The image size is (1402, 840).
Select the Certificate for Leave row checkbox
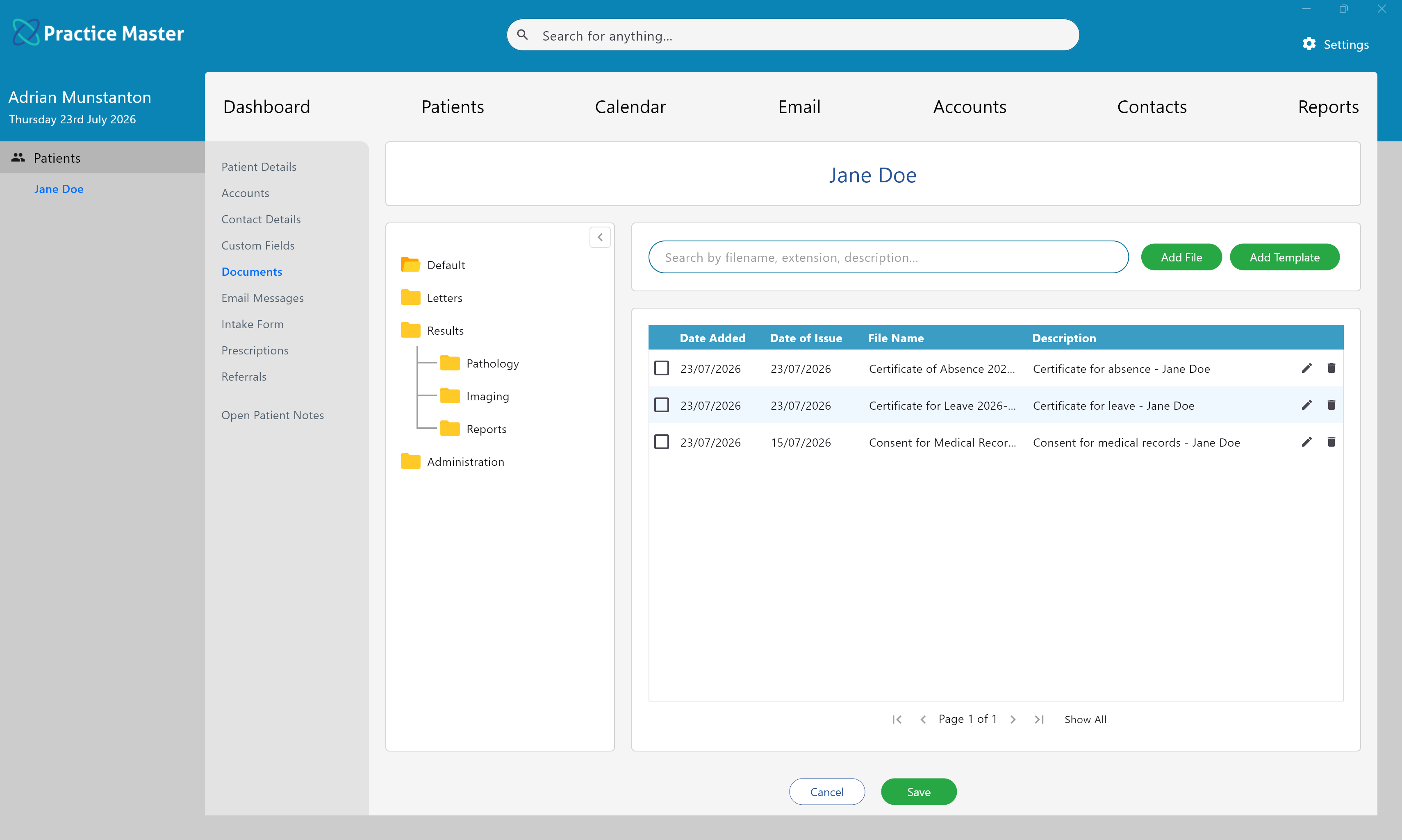tap(661, 405)
